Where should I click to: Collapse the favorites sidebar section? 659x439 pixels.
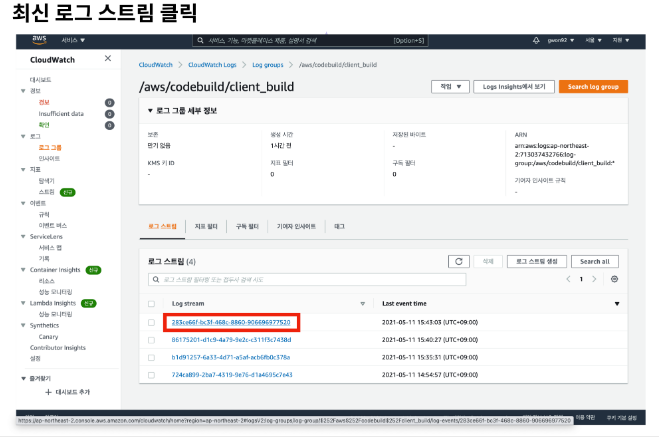coord(23,379)
